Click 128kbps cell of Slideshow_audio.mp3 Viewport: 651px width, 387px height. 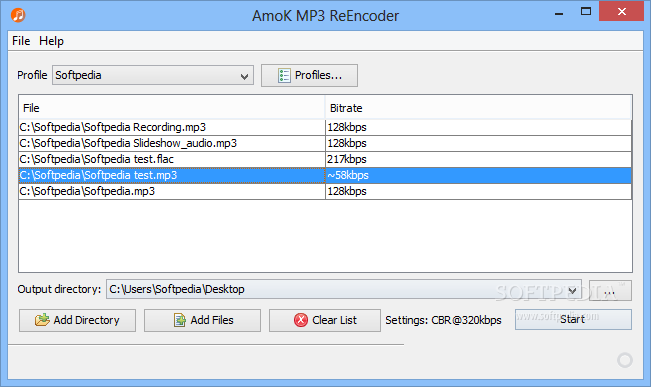click(x=478, y=143)
